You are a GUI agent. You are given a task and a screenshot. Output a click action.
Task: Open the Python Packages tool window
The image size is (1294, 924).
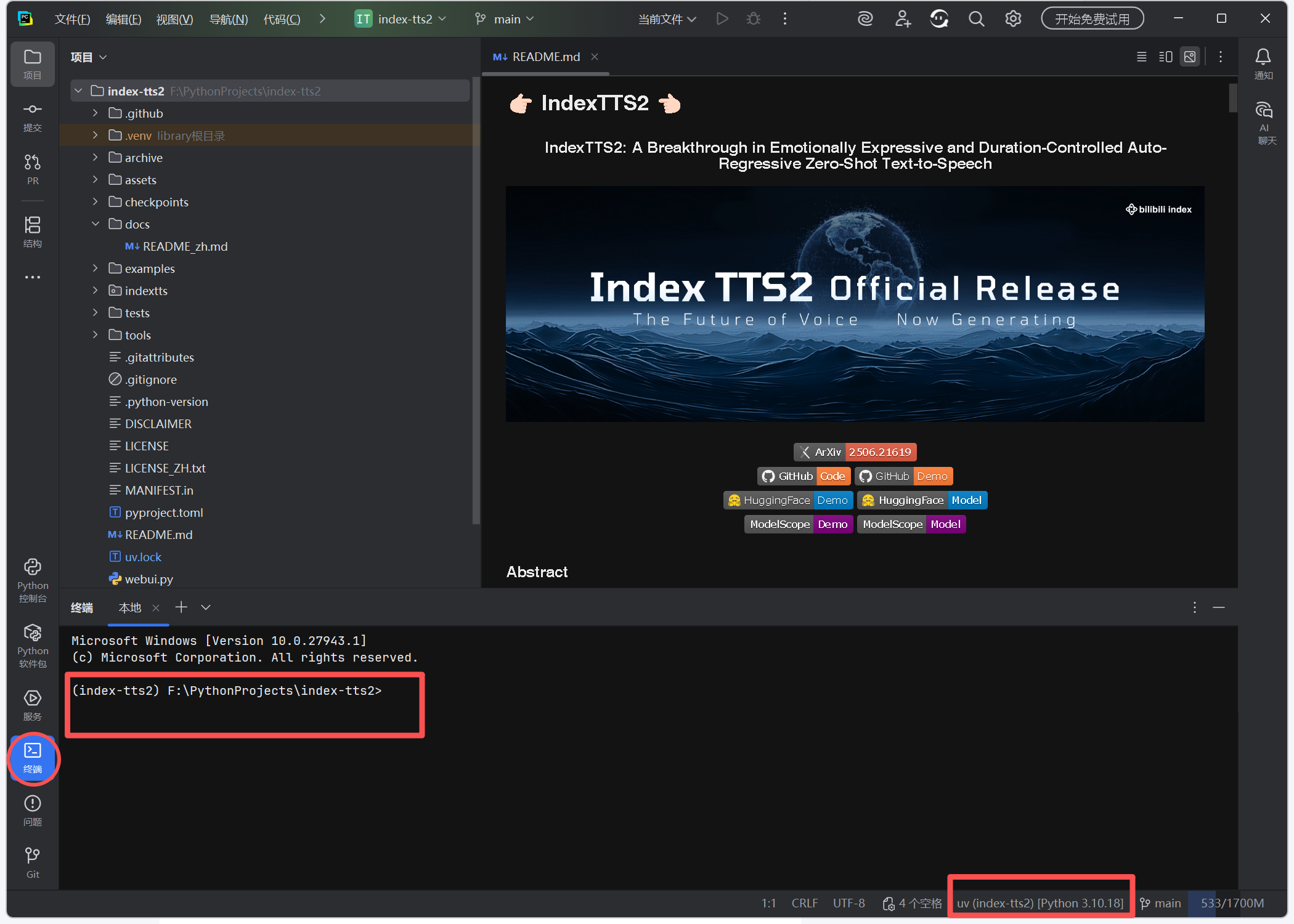(x=33, y=646)
